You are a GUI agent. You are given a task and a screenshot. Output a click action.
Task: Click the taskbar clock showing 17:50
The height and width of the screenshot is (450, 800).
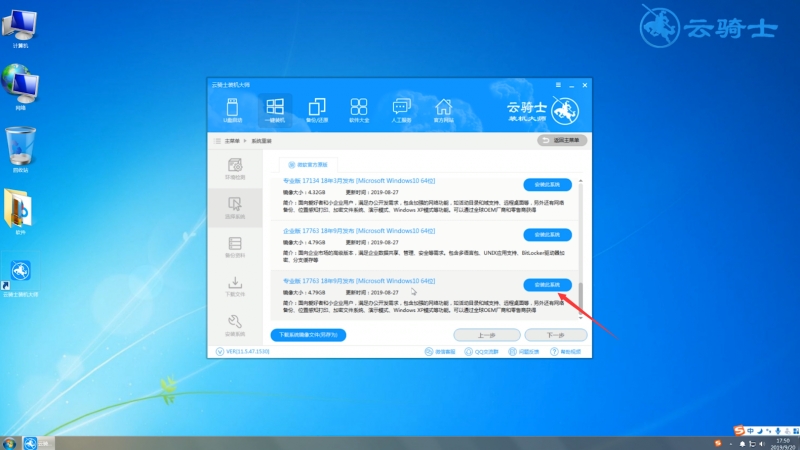coord(785,443)
